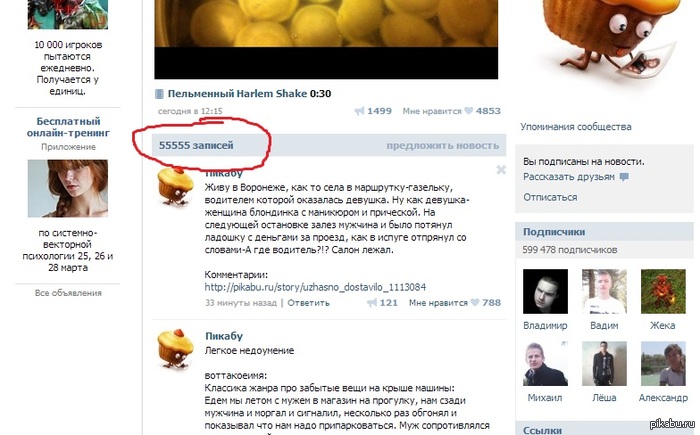Open the Бесплатный онлайн-тренинг ad link

pos(68,127)
